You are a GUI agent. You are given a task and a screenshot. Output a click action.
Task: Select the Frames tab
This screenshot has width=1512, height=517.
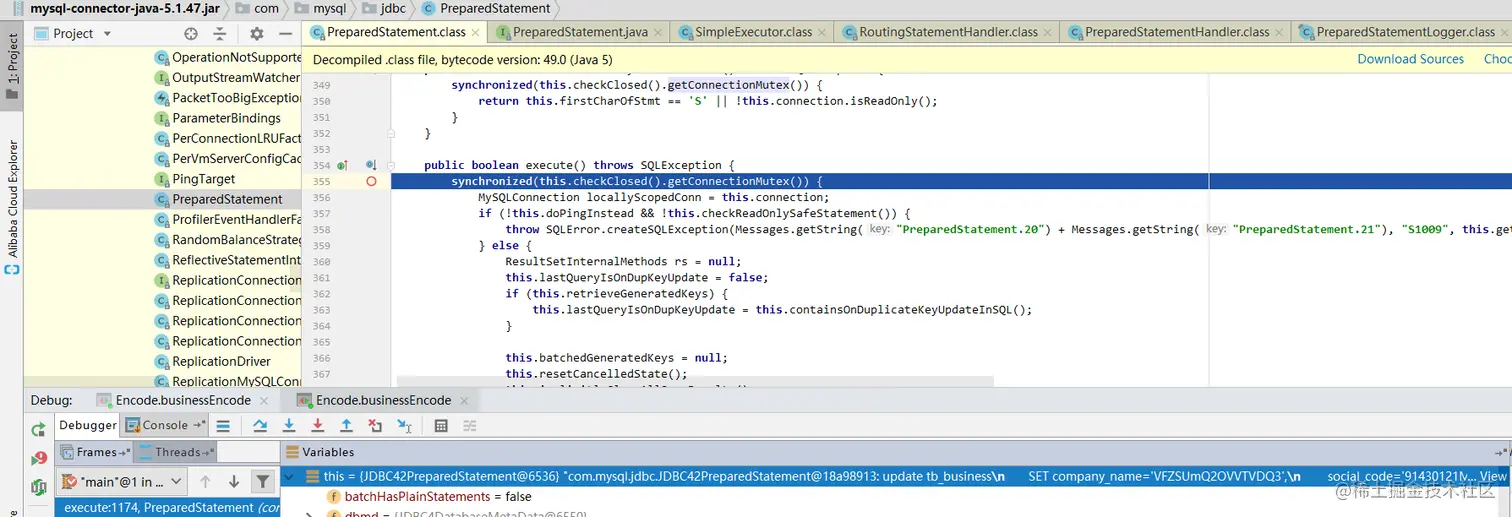96,452
